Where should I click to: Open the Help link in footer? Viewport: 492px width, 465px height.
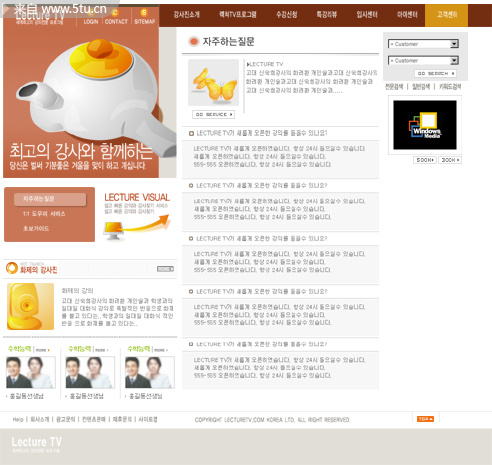18,419
